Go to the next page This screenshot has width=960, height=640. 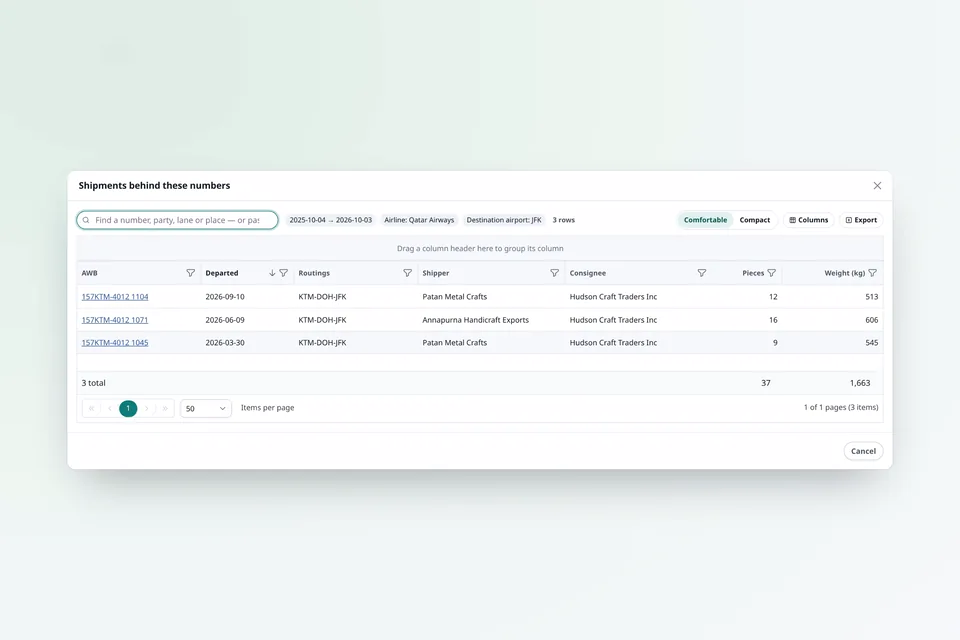coord(147,408)
